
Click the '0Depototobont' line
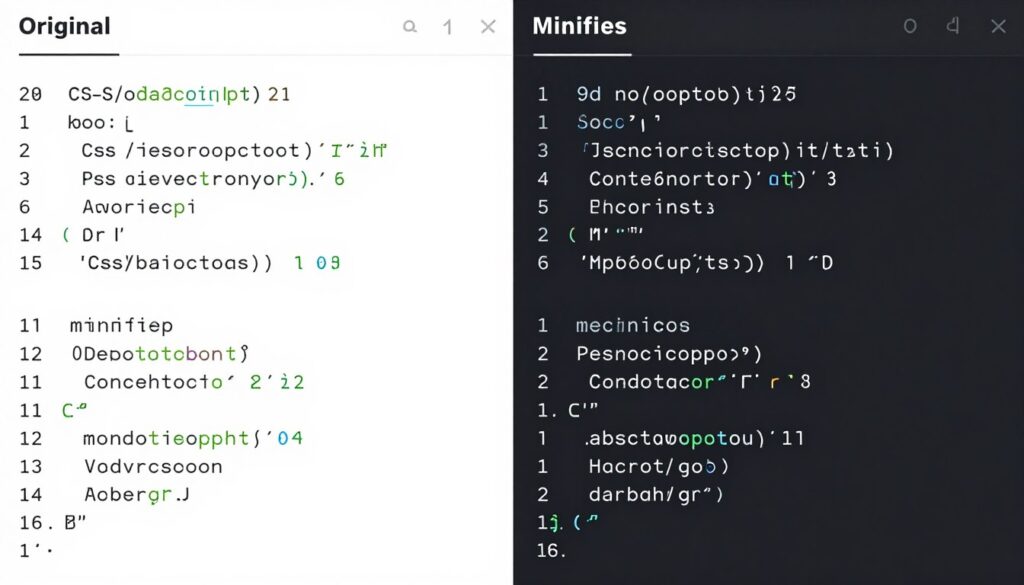(x=160, y=353)
